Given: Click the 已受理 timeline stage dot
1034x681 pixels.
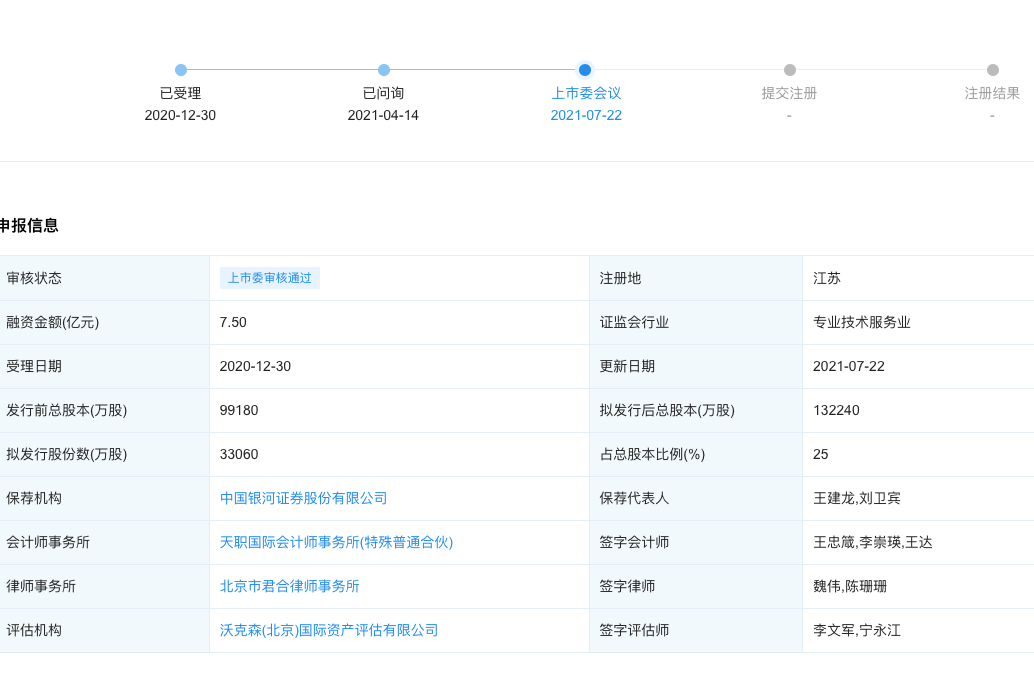Looking at the screenshot, I should coord(181,70).
